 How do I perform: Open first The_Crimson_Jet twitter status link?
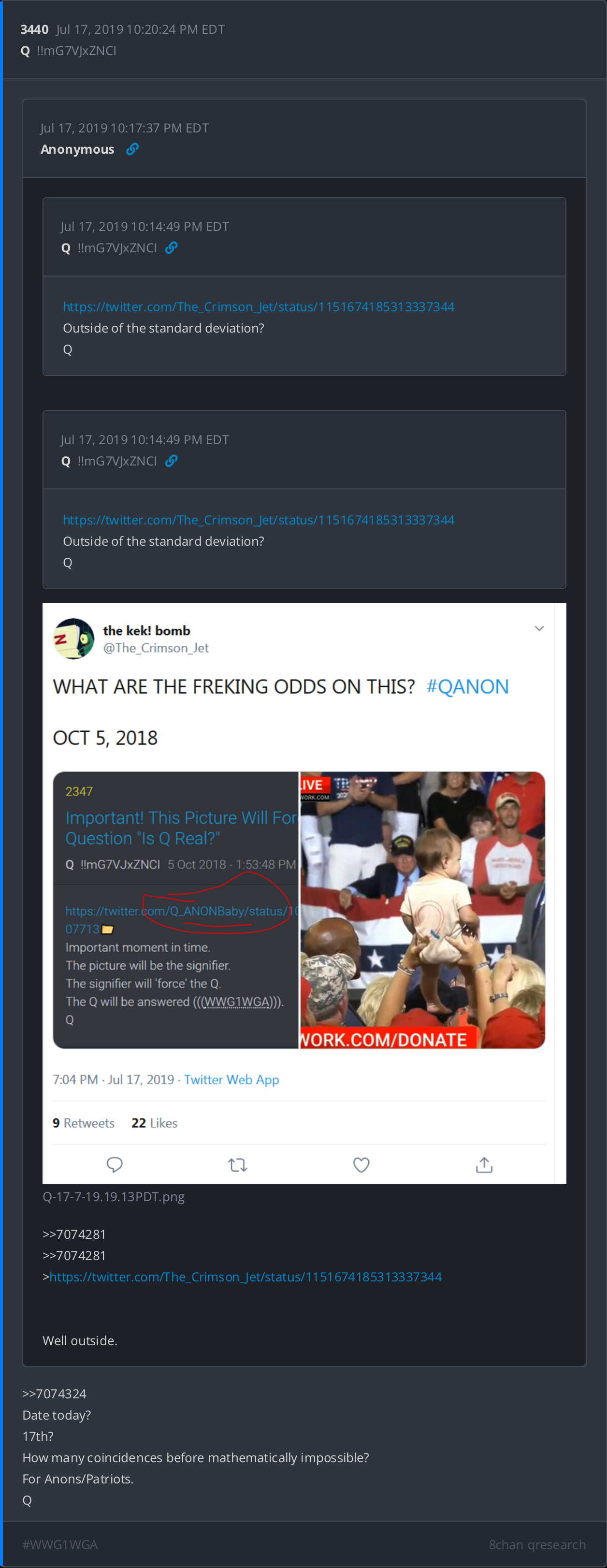point(258,307)
